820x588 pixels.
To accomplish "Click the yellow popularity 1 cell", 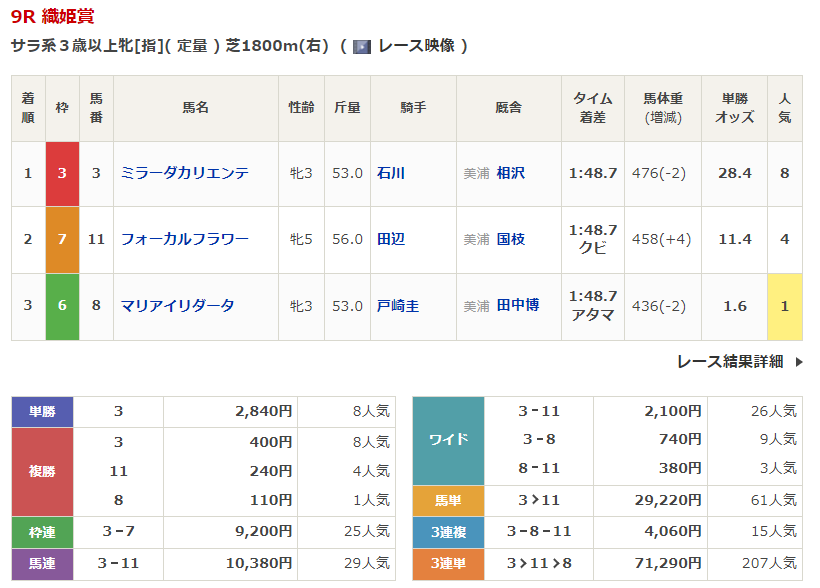I will pyautogui.click(x=784, y=307).
